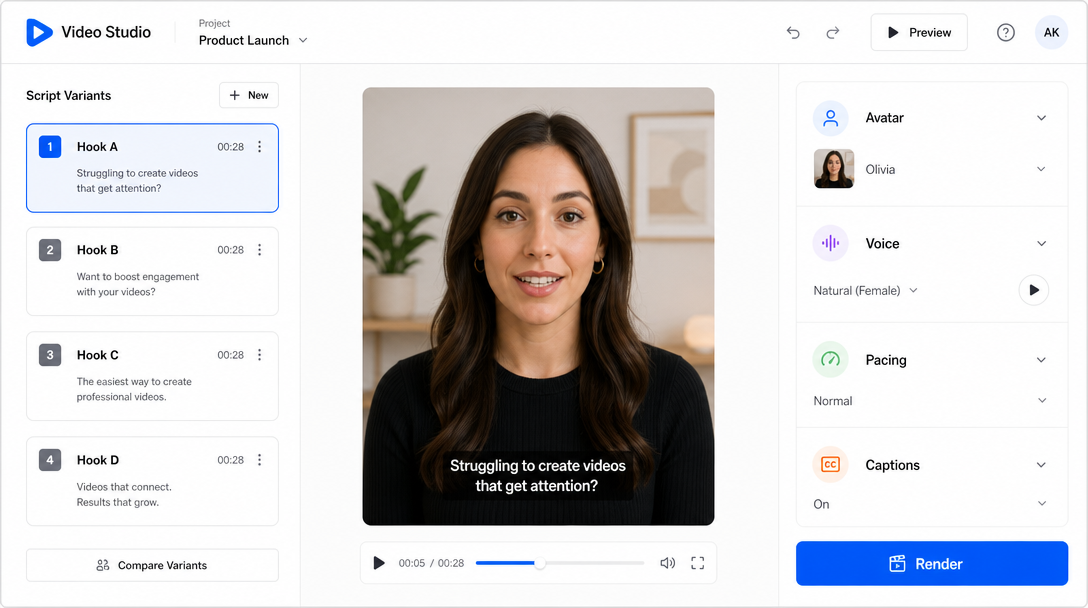The height and width of the screenshot is (608, 1088).
Task: Open the Natural (Female) voice dropdown
Action: [x=865, y=290]
